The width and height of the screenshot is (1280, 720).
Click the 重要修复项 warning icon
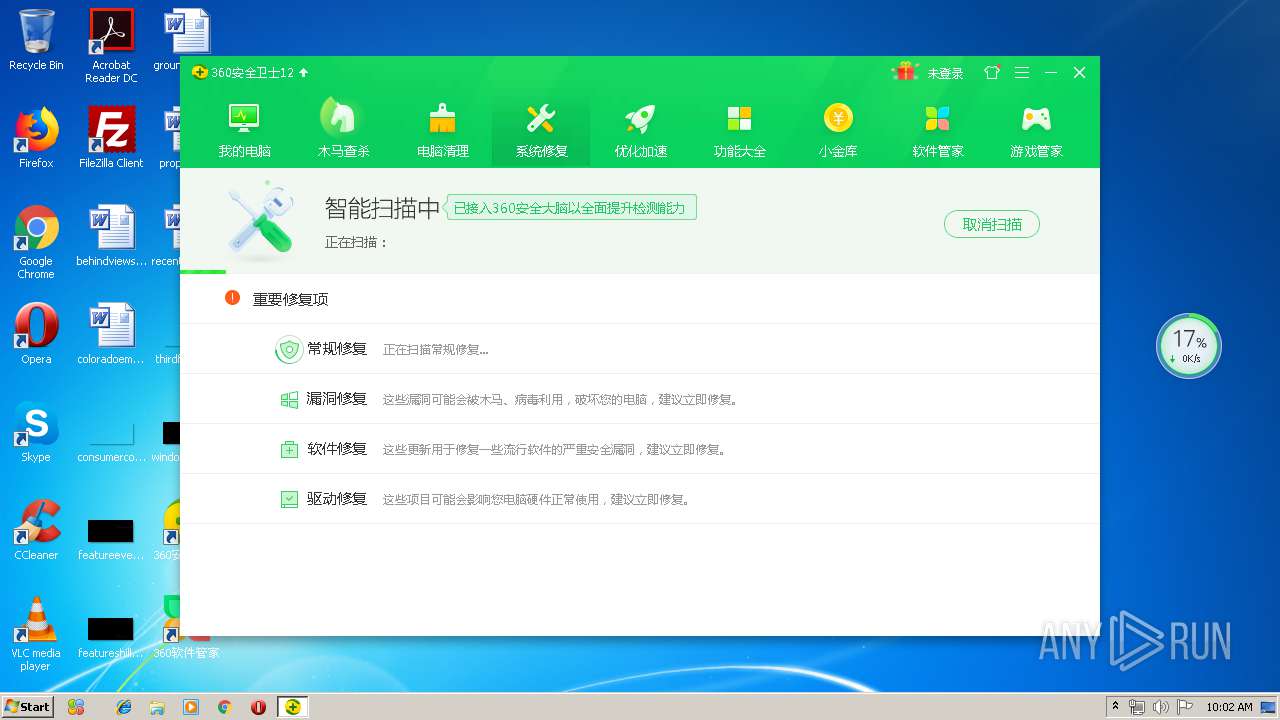click(x=233, y=298)
